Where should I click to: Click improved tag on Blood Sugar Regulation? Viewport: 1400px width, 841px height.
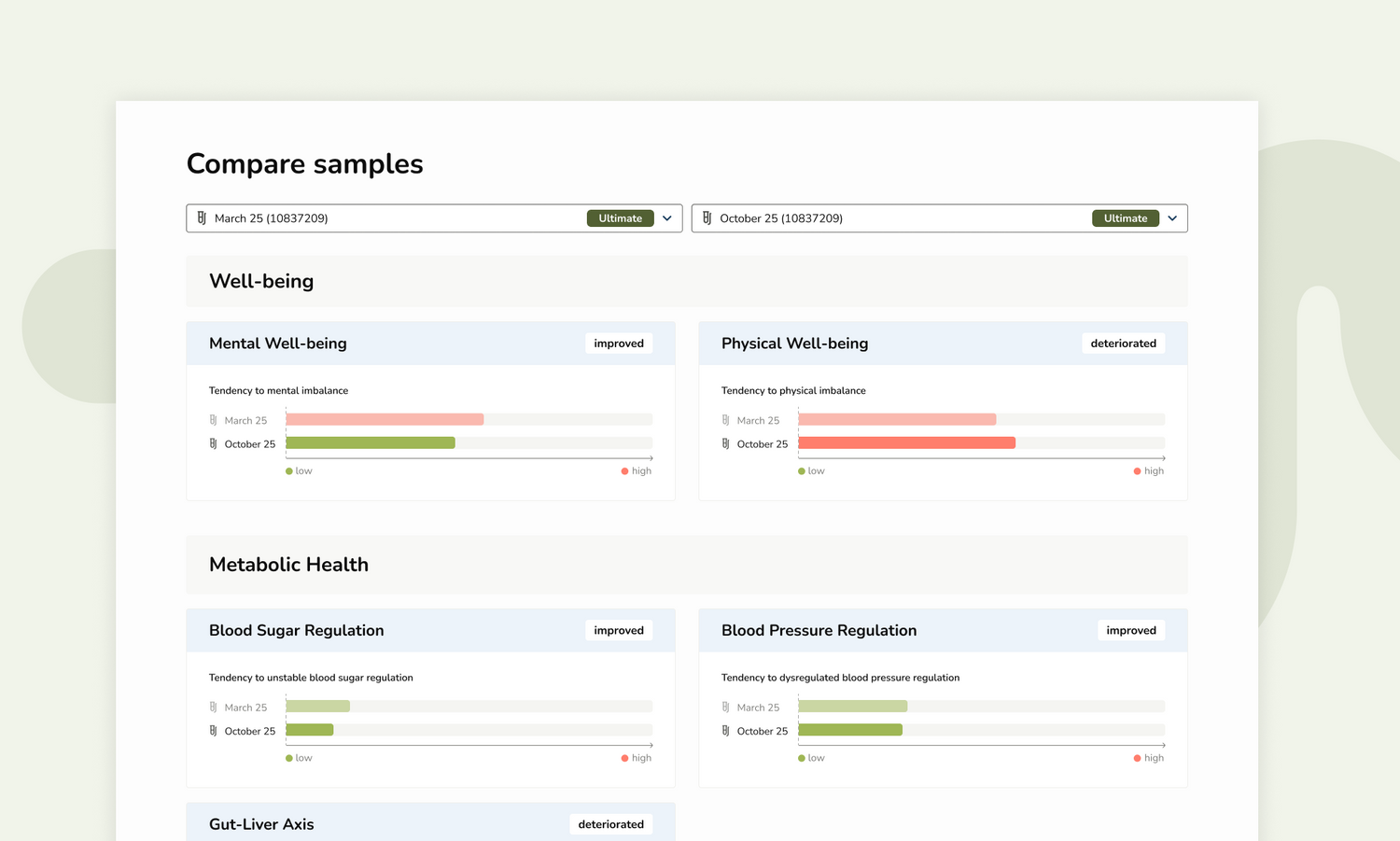(618, 631)
